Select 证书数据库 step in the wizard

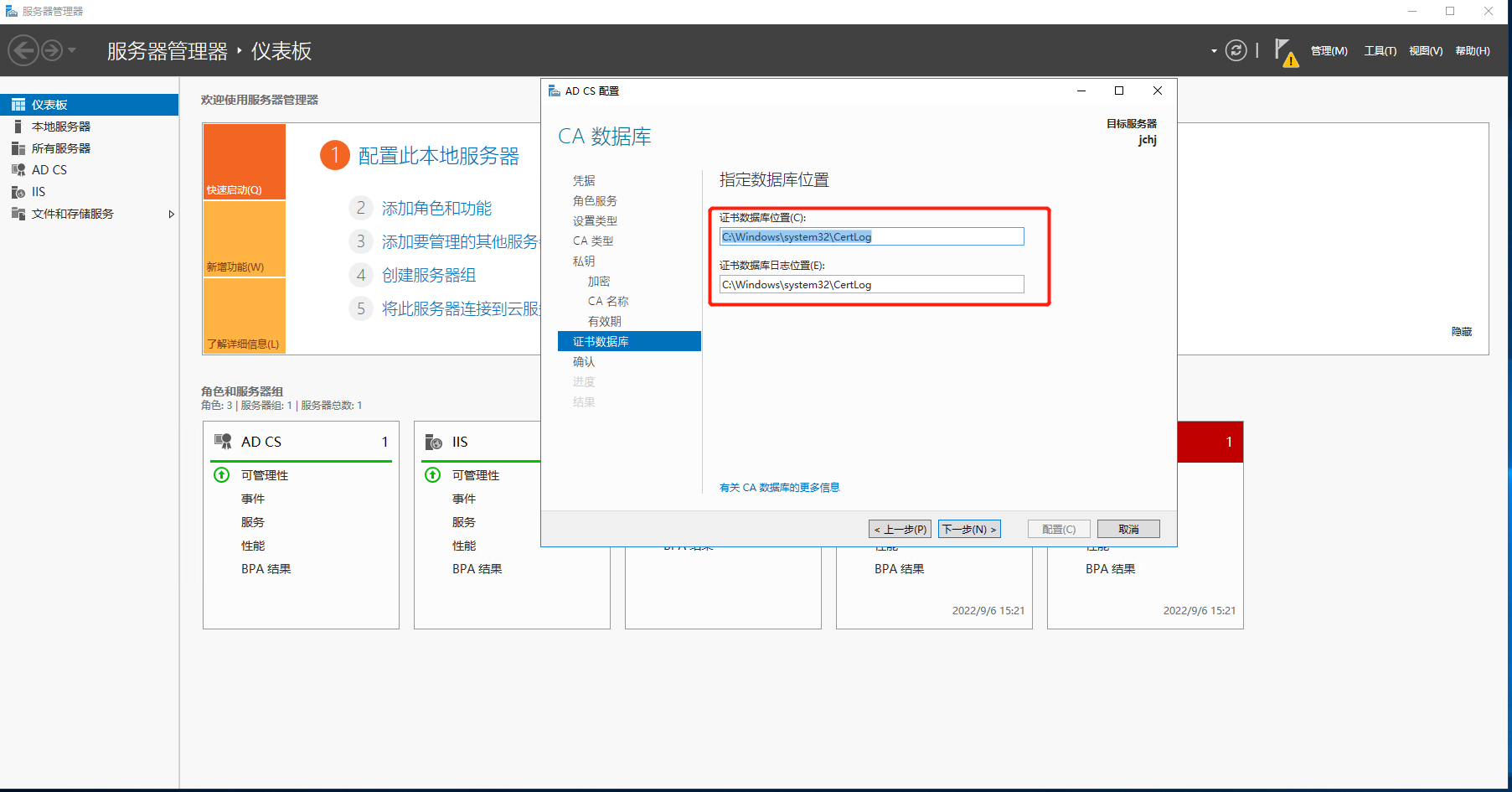coord(629,341)
